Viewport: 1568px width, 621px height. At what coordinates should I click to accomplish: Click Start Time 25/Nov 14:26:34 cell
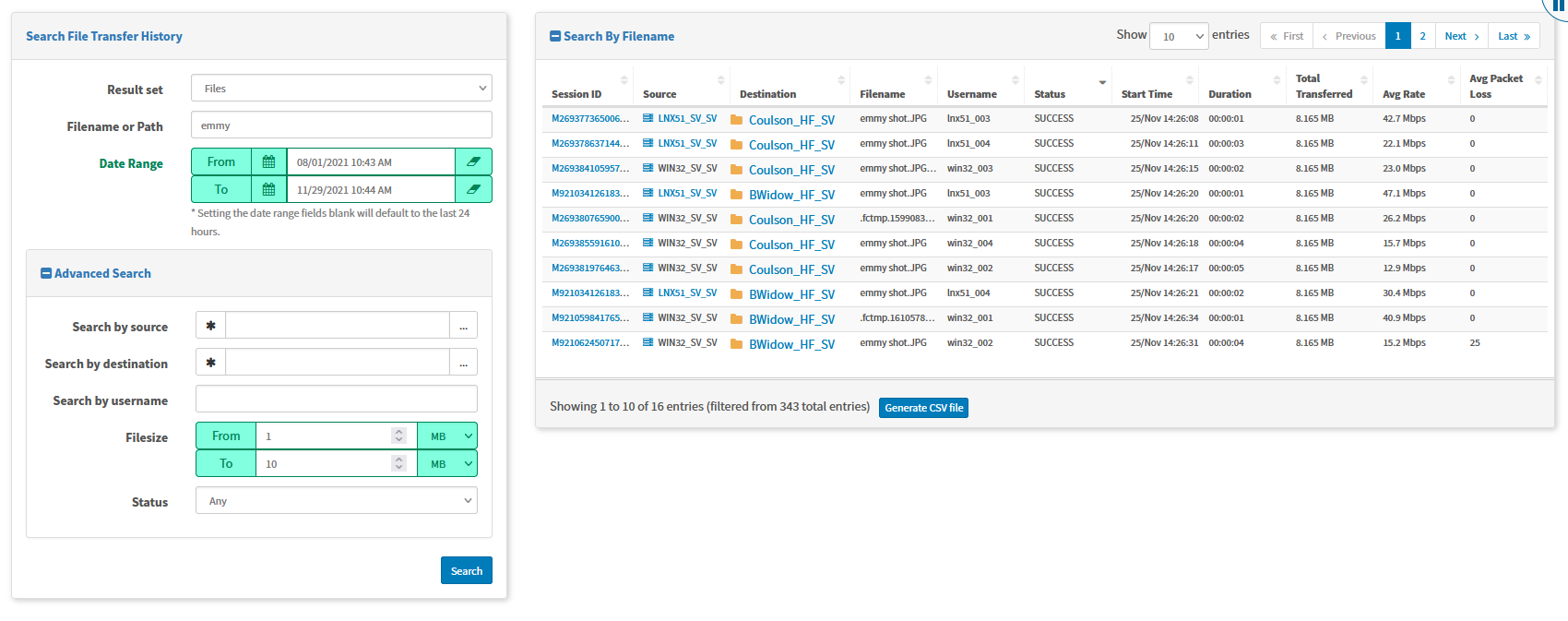1165,318
